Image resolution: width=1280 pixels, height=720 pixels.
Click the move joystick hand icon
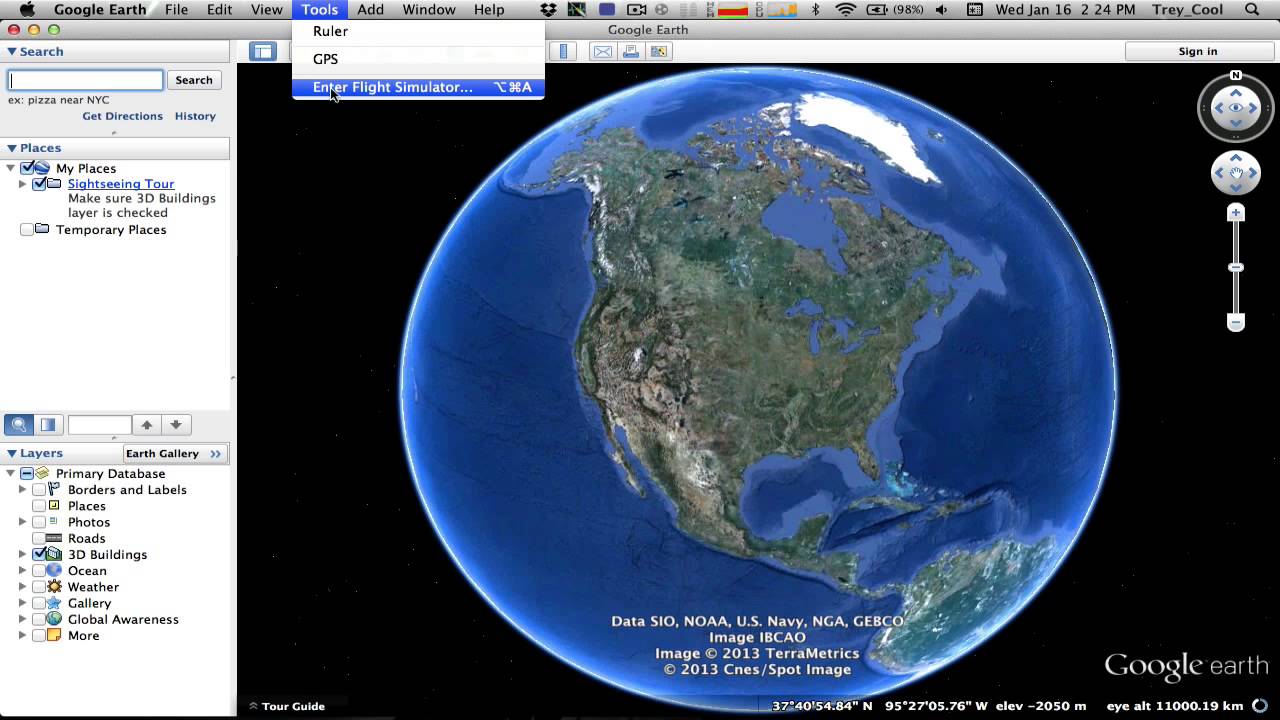1236,174
